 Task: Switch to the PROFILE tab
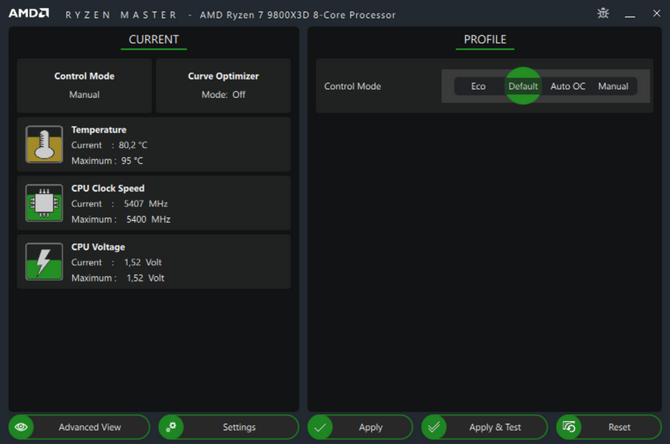(485, 40)
